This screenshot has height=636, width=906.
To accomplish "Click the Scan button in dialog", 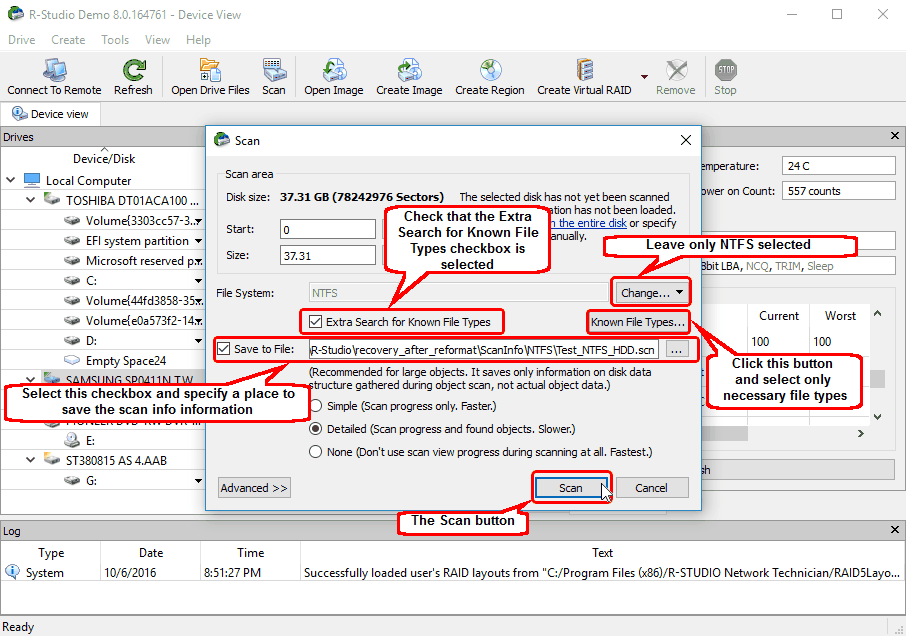I will (570, 488).
